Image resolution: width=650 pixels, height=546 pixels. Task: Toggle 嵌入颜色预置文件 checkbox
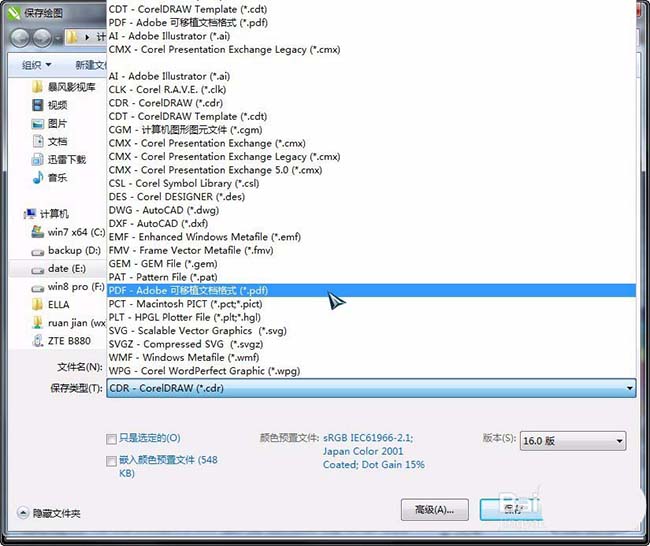tap(111, 461)
